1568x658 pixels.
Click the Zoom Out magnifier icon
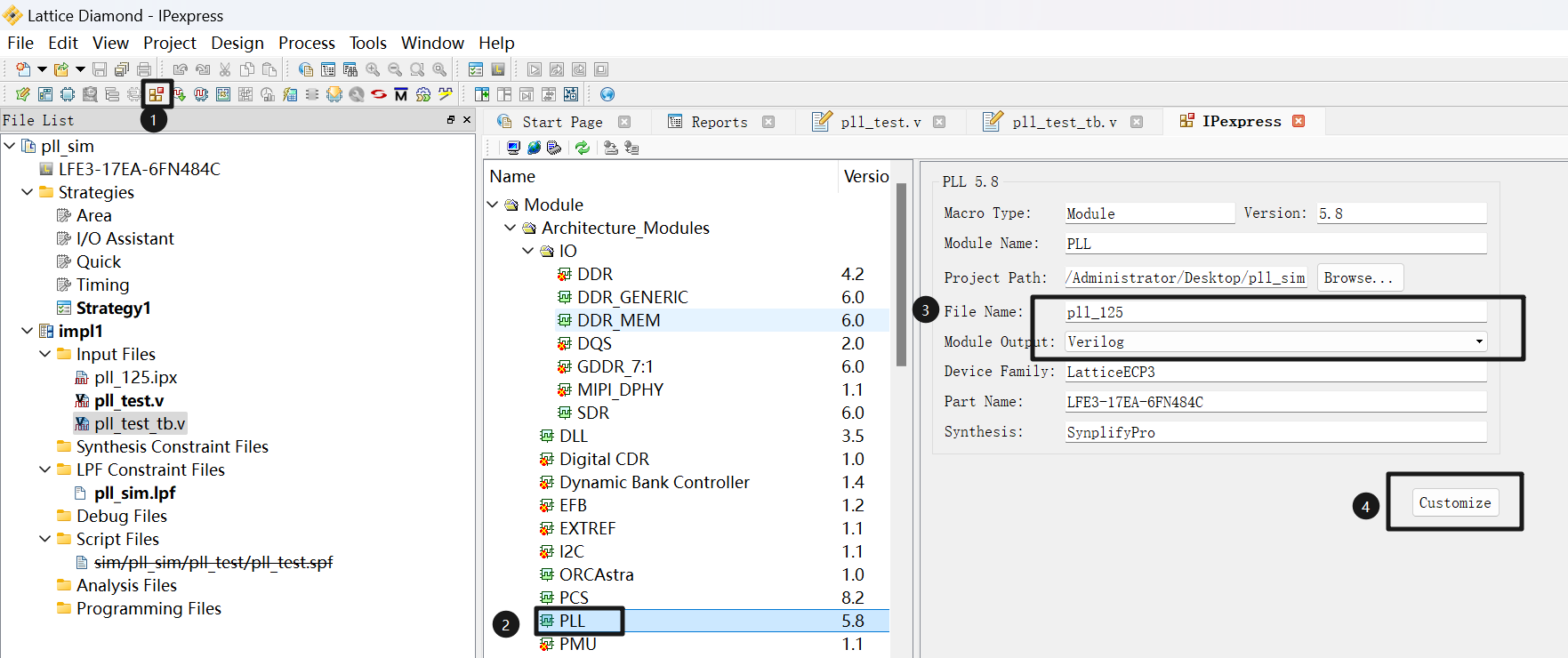(x=395, y=69)
